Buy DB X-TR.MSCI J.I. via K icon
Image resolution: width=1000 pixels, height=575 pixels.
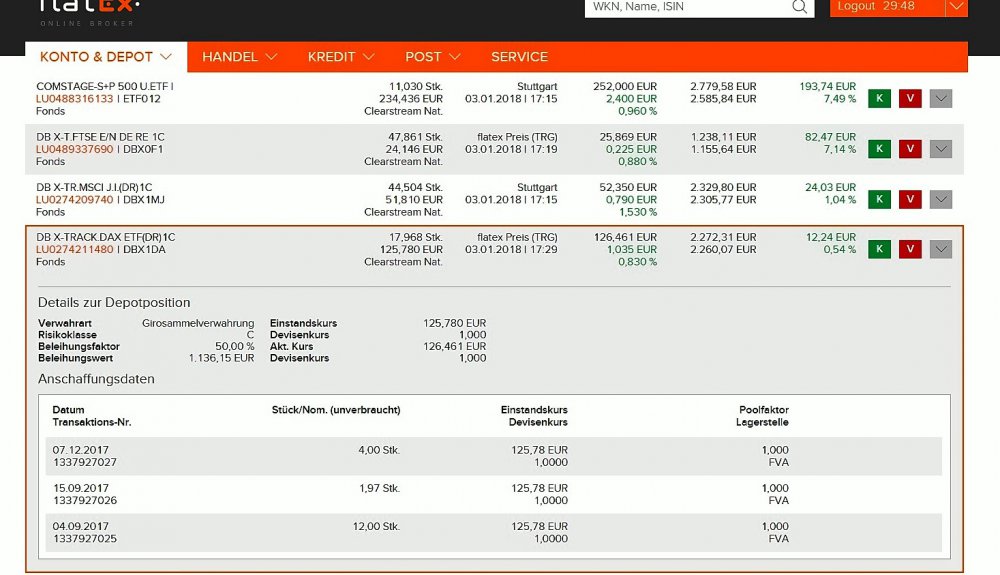879,199
